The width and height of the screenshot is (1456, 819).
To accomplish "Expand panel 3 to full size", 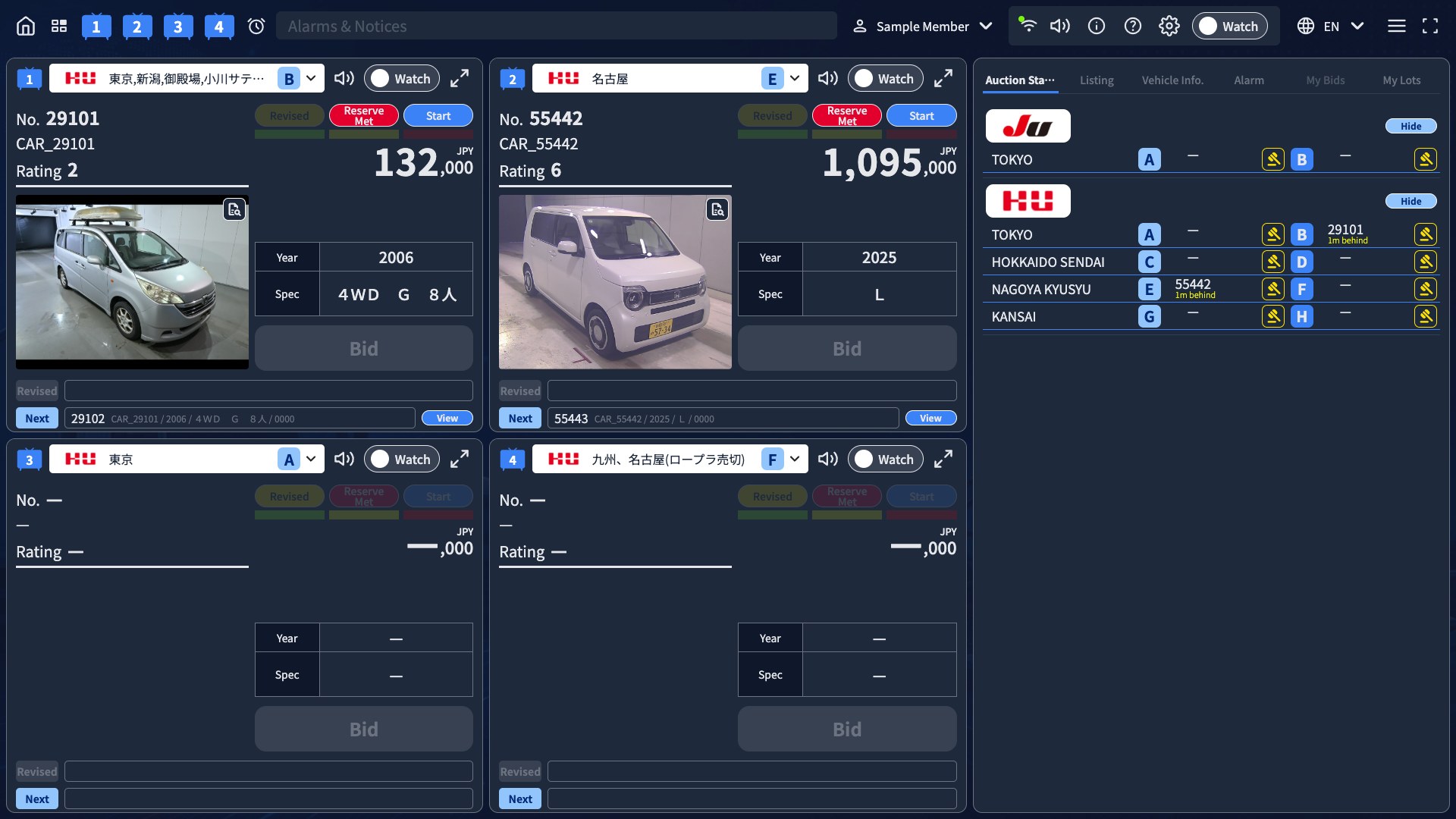I will (x=460, y=459).
